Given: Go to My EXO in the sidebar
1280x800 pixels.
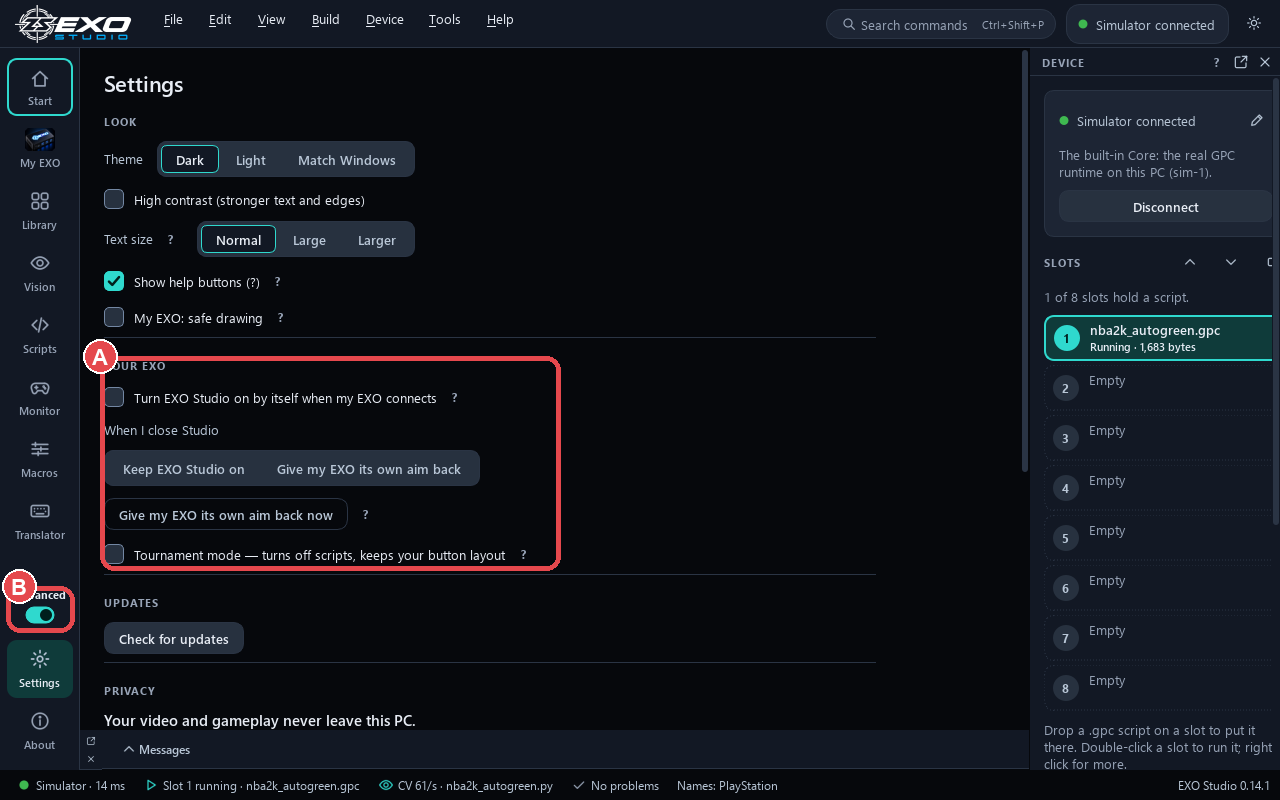Looking at the screenshot, I should click(40, 149).
